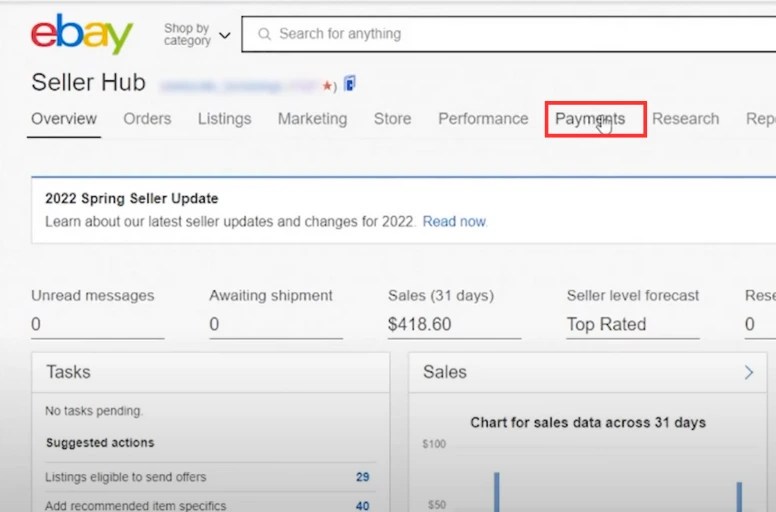Click the magnifier icon in search box
The image size is (776, 512).
[x=264, y=34]
